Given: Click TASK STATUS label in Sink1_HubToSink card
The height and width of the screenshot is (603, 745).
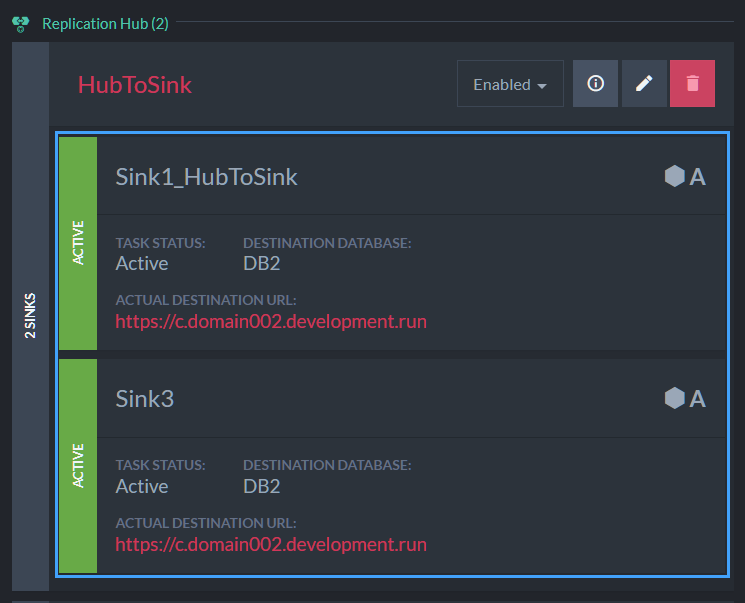Looking at the screenshot, I should tap(160, 243).
